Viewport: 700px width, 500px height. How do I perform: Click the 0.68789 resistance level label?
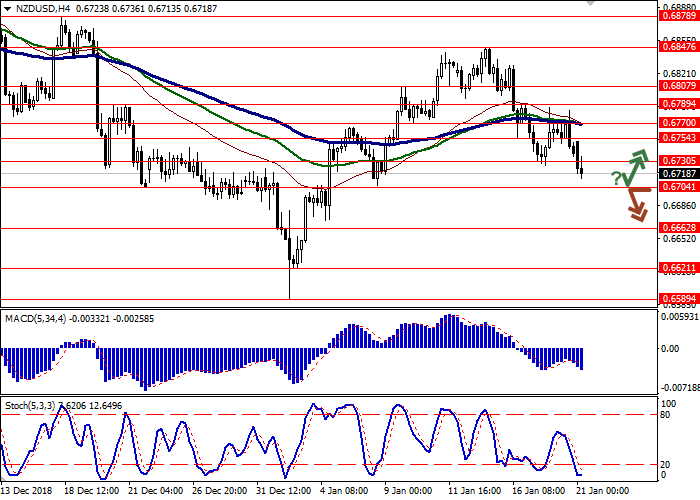click(677, 16)
